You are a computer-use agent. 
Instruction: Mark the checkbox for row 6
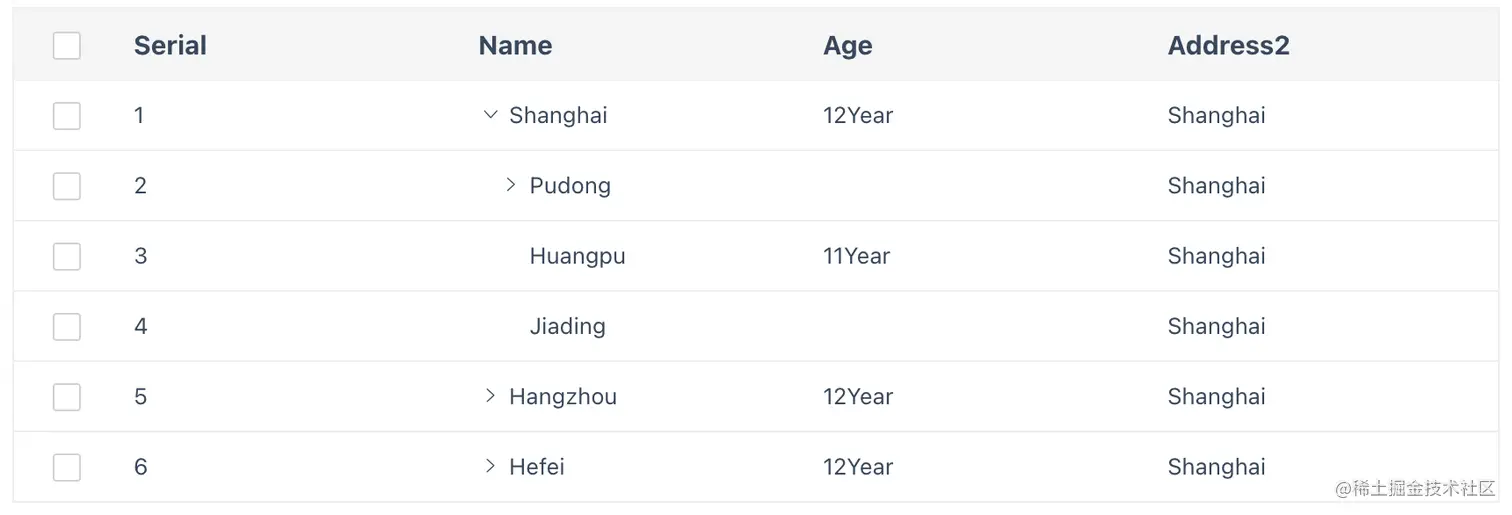tap(67, 466)
